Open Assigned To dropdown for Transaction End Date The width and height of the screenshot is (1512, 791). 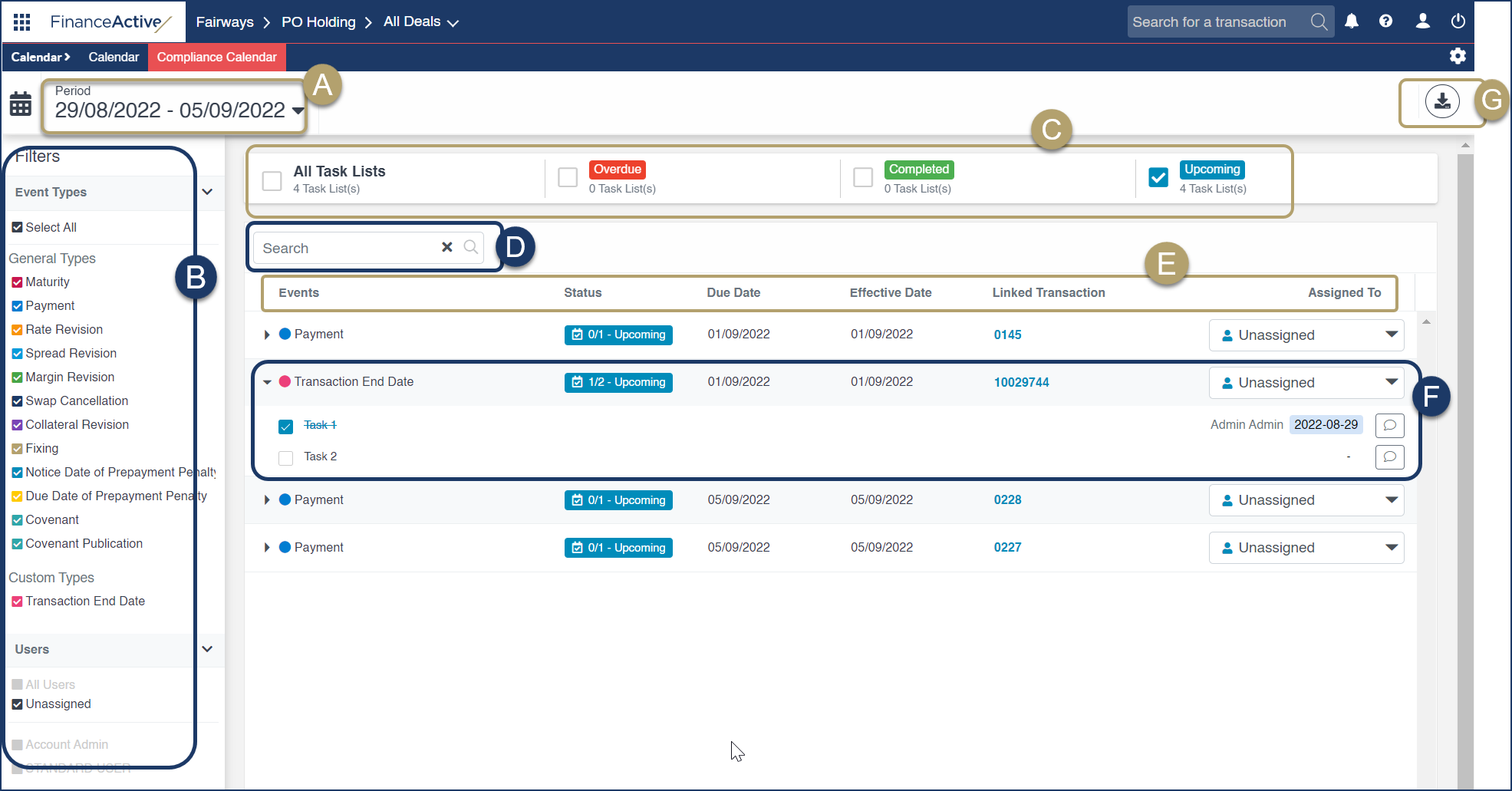click(x=1306, y=383)
